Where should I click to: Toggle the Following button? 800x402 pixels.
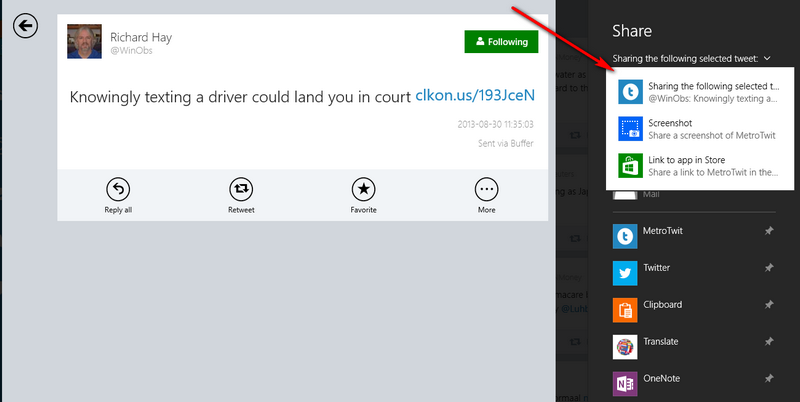pyautogui.click(x=501, y=42)
